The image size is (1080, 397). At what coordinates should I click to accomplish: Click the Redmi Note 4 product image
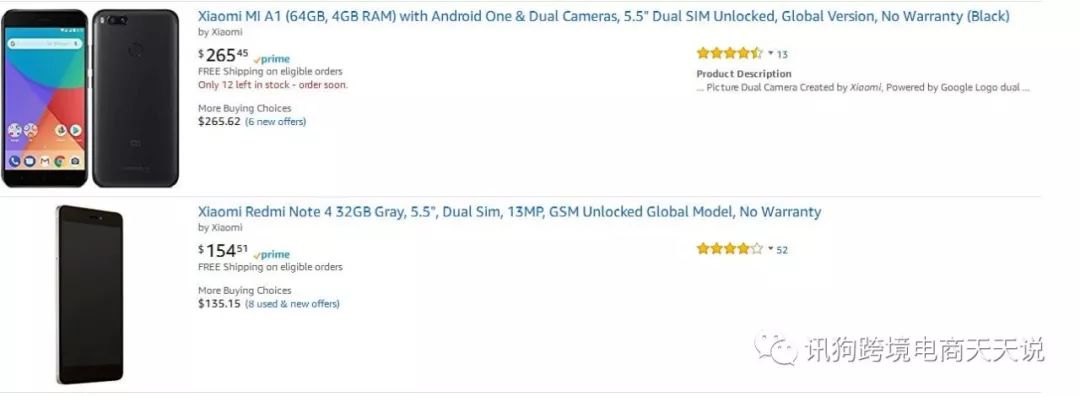point(90,294)
